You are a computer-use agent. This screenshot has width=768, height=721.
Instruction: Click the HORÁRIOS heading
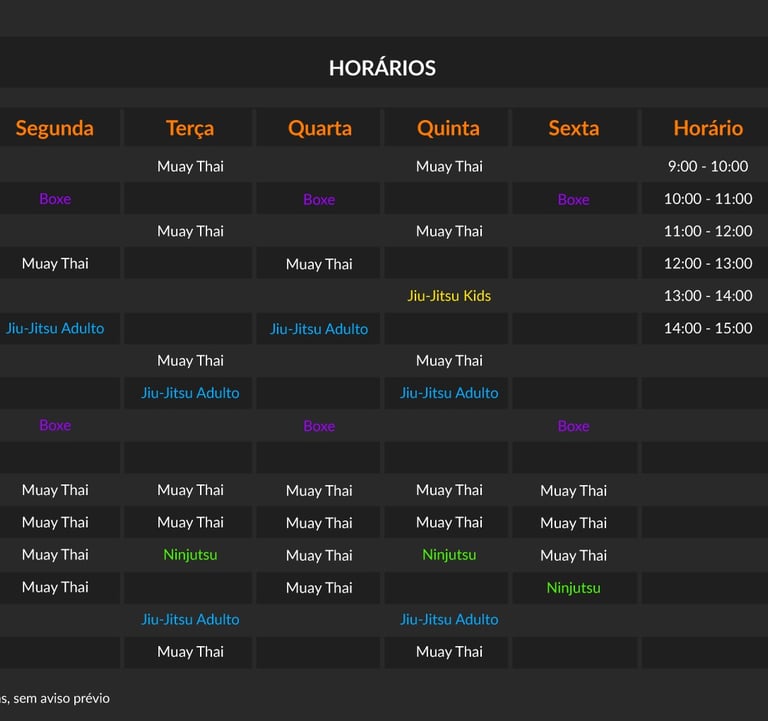click(382, 68)
